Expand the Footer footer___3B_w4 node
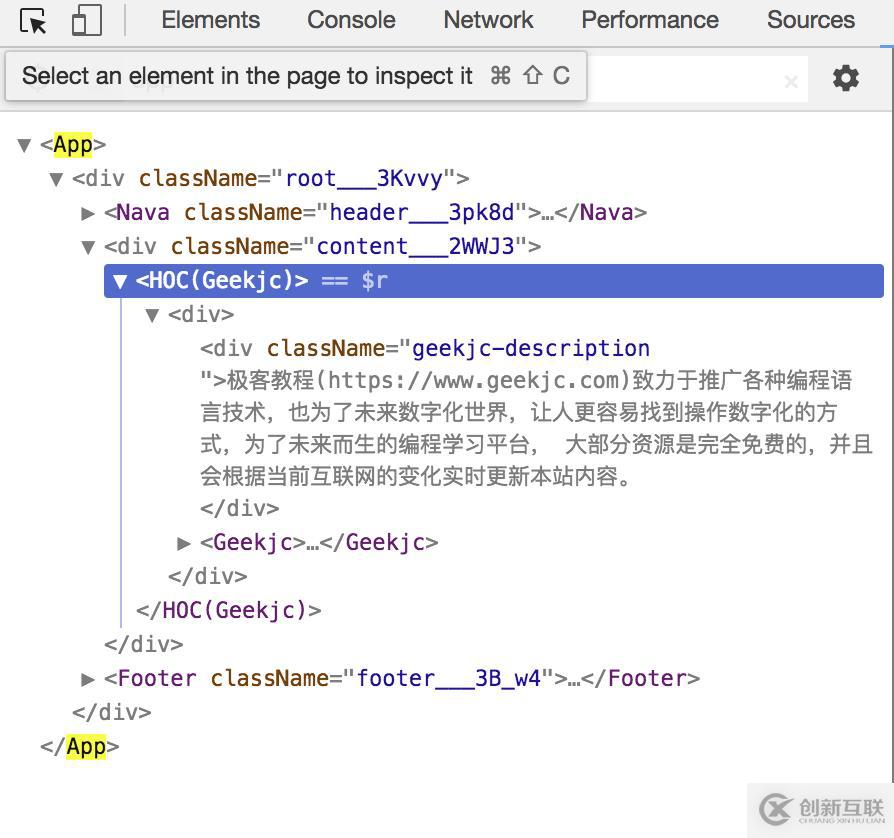The image size is (894, 838). 88,679
